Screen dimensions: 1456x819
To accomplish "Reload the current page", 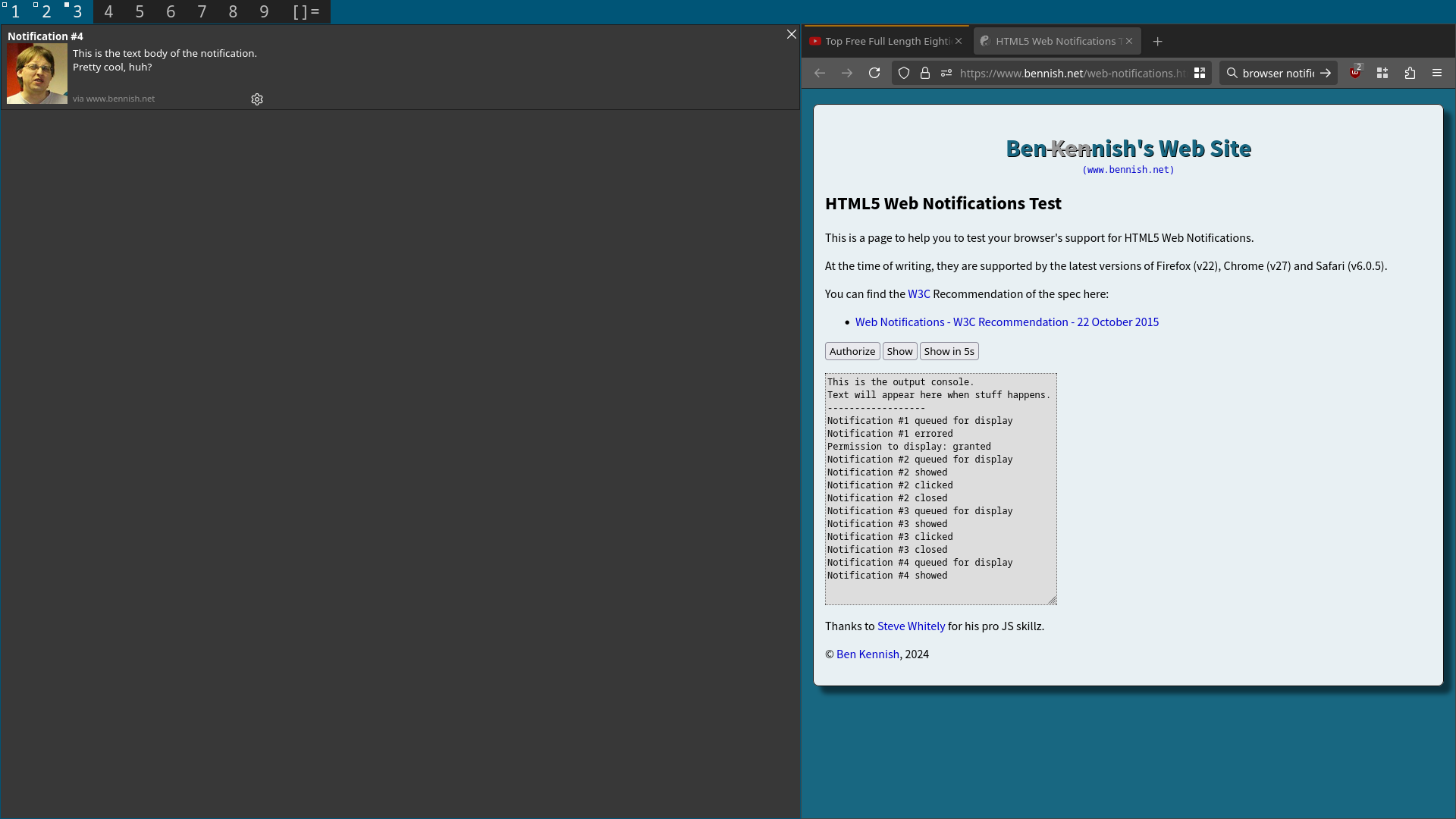I will pos(874,73).
